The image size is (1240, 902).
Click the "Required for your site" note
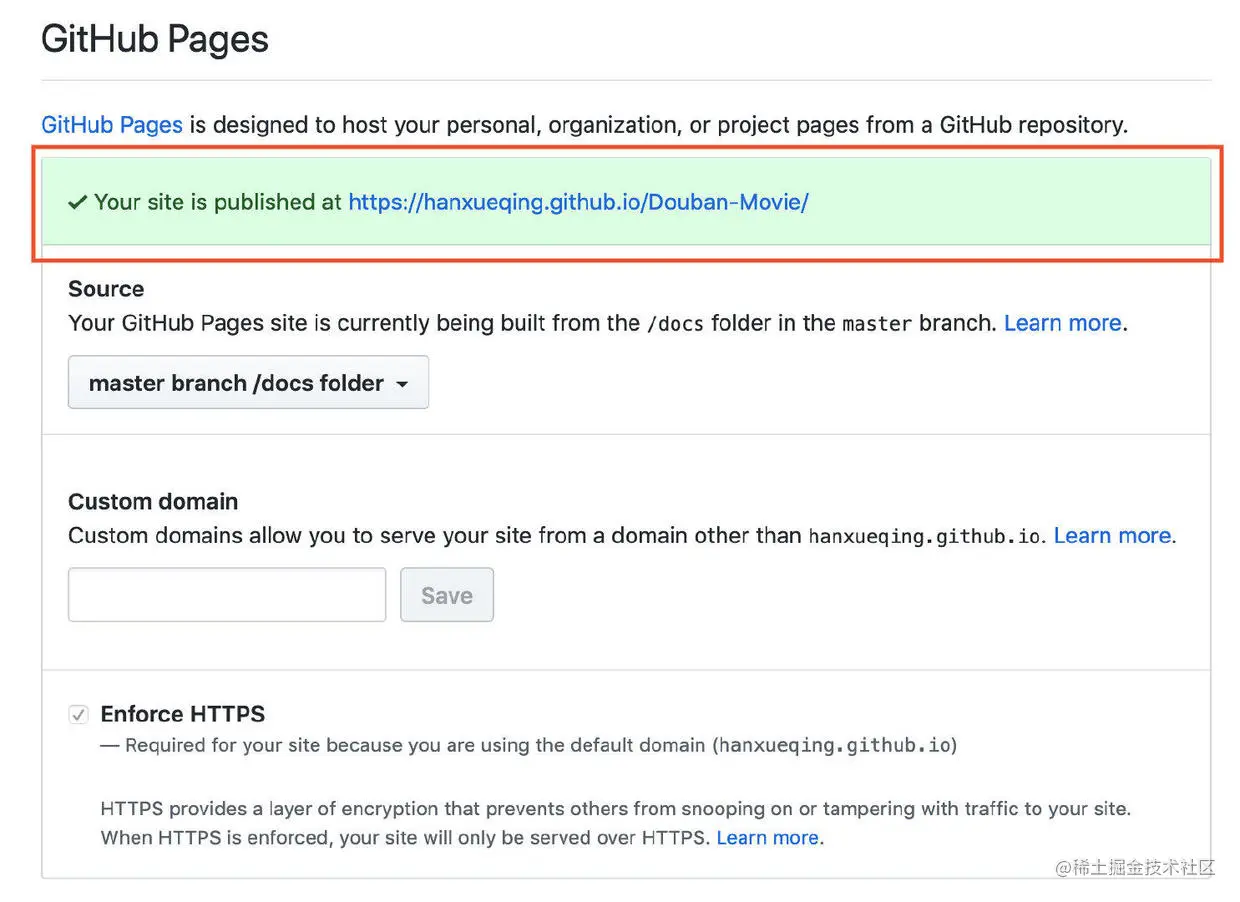(x=529, y=745)
